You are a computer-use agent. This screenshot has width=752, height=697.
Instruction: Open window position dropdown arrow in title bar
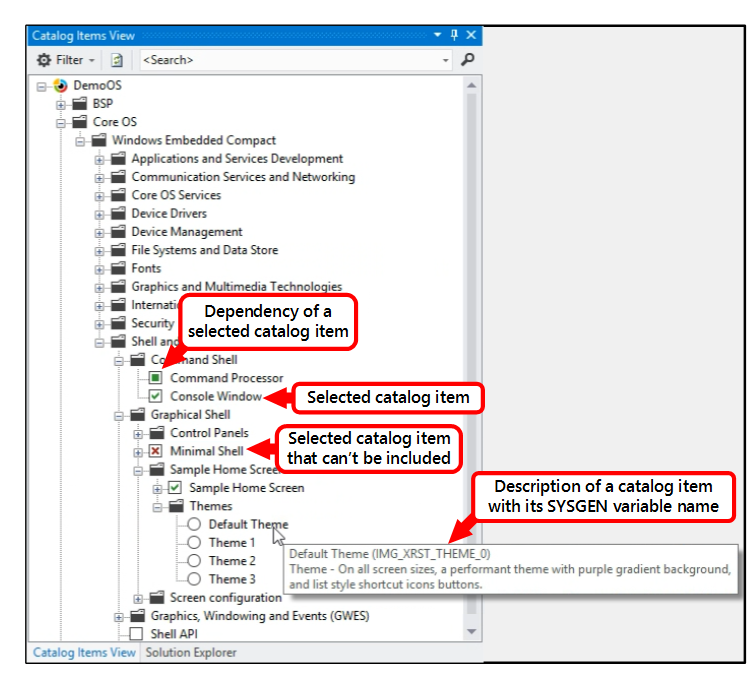(437, 35)
